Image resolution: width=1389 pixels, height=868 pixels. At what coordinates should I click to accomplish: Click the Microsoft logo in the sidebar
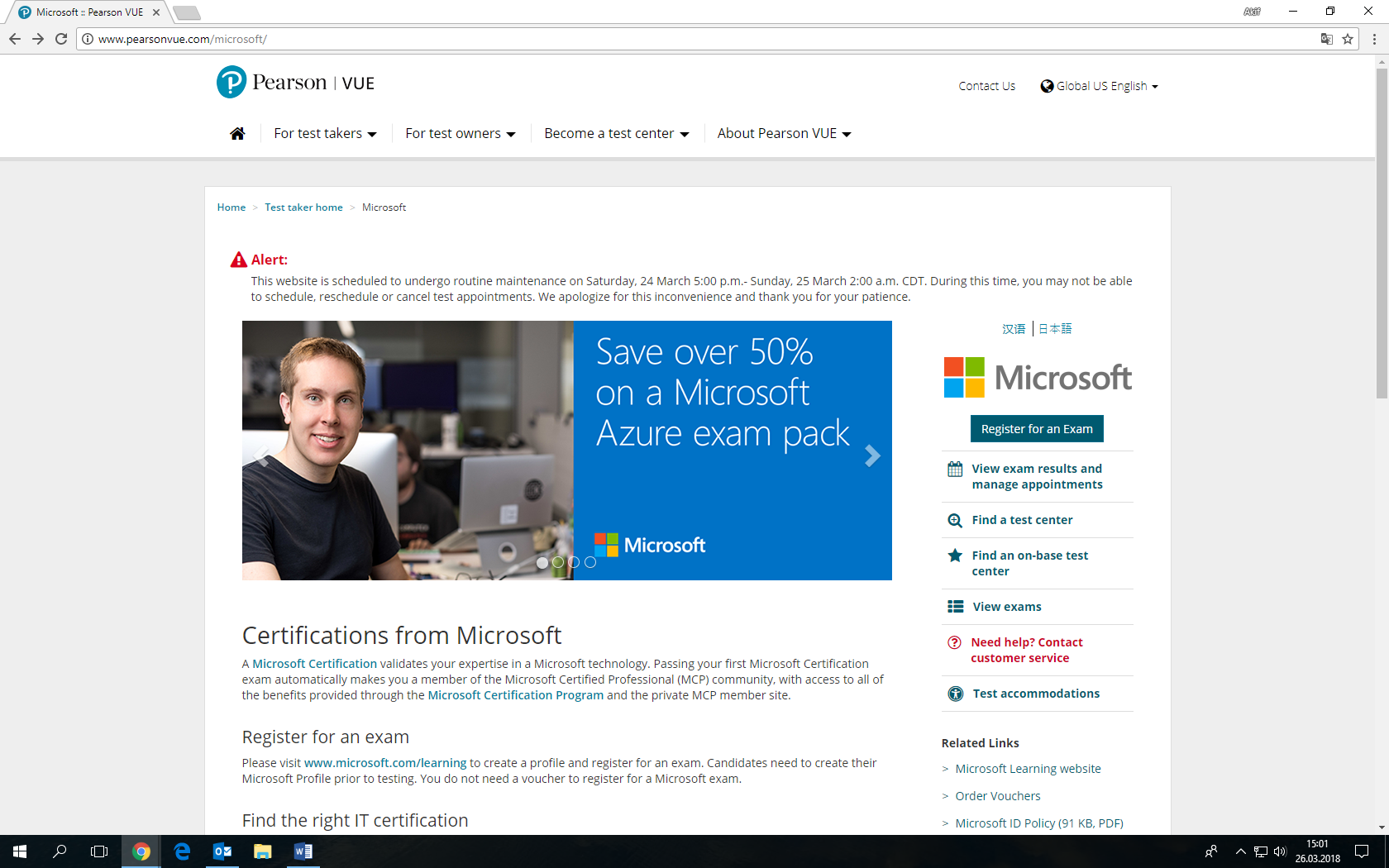click(1038, 377)
